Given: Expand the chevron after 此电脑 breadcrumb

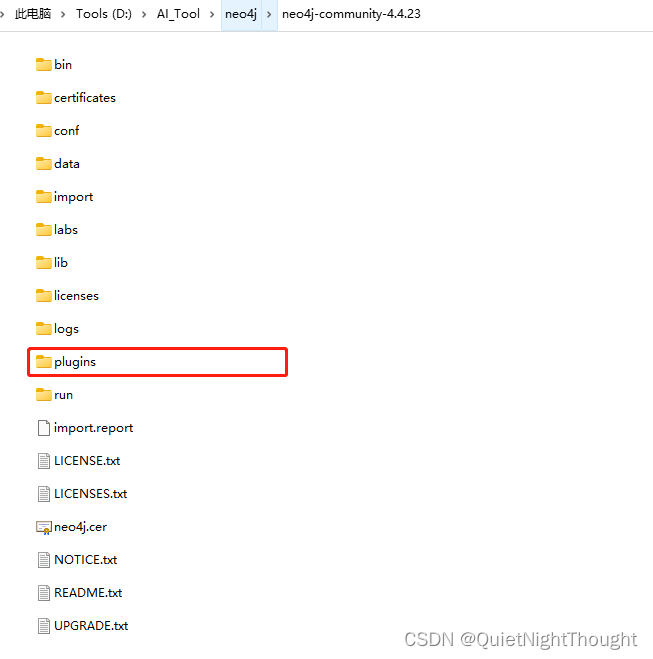Looking at the screenshot, I should (x=63, y=14).
